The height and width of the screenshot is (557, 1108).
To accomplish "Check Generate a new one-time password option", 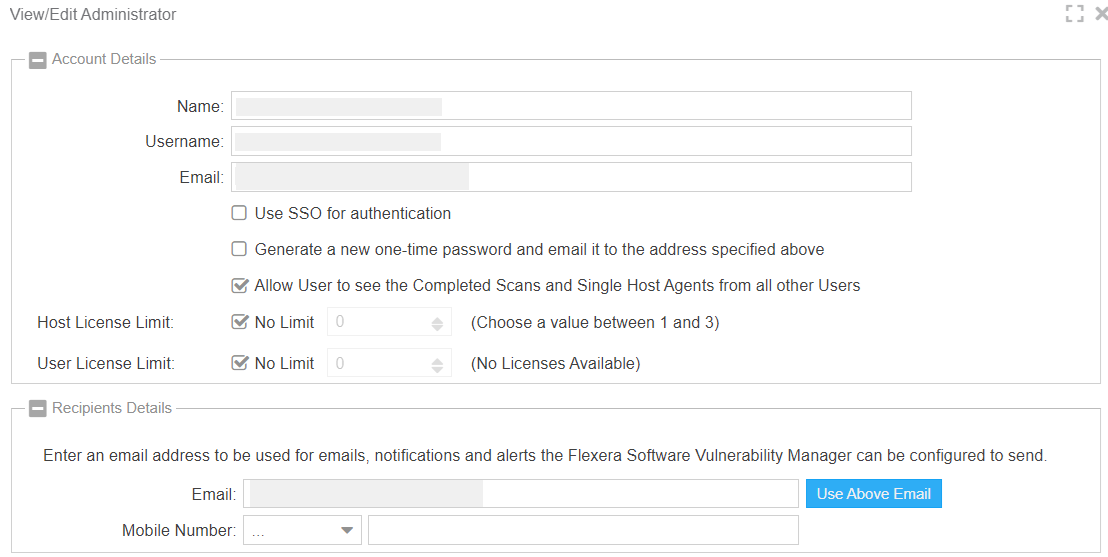I will click(x=239, y=249).
